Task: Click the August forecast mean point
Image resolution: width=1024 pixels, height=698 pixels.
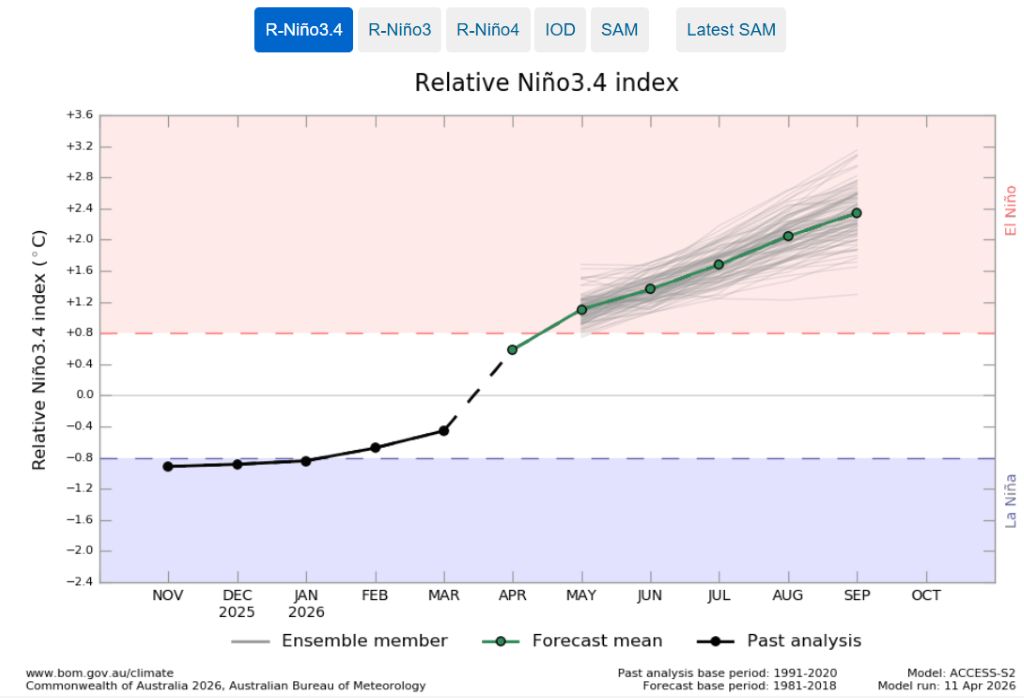Action: pyautogui.click(x=788, y=236)
